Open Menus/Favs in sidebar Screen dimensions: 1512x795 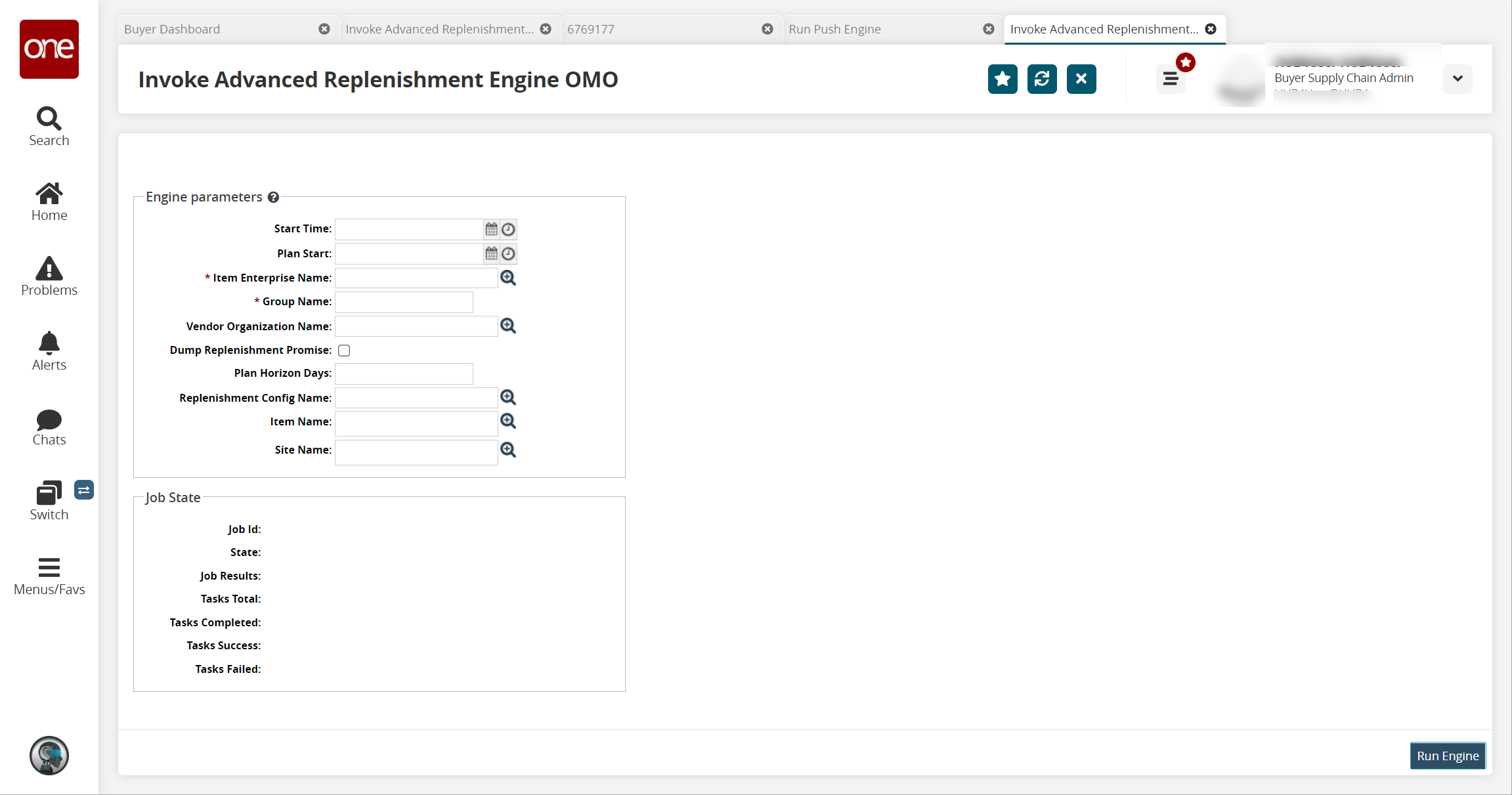[x=49, y=568]
